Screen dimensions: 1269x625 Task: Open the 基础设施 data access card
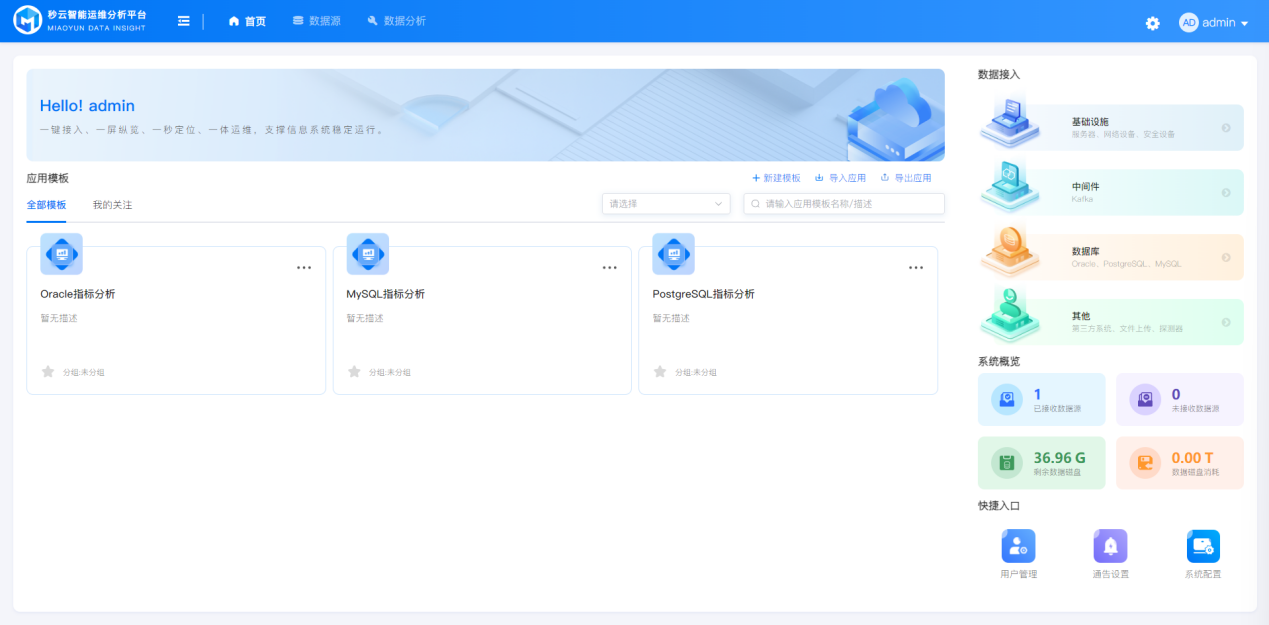point(1111,127)
